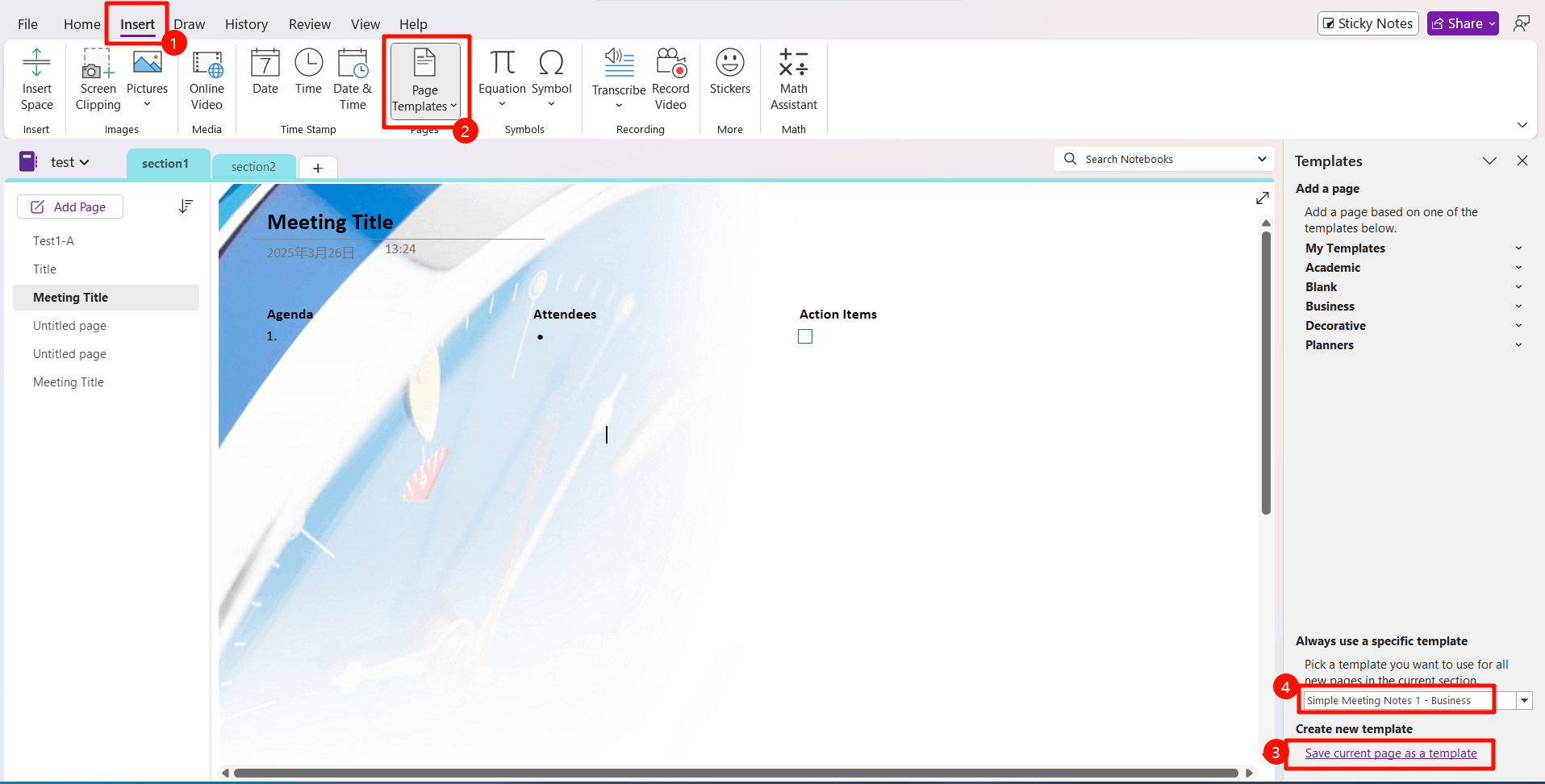Screen dimensions: 1545x784
Task: Insert an Online Video
Action: (x=207, y=81)
